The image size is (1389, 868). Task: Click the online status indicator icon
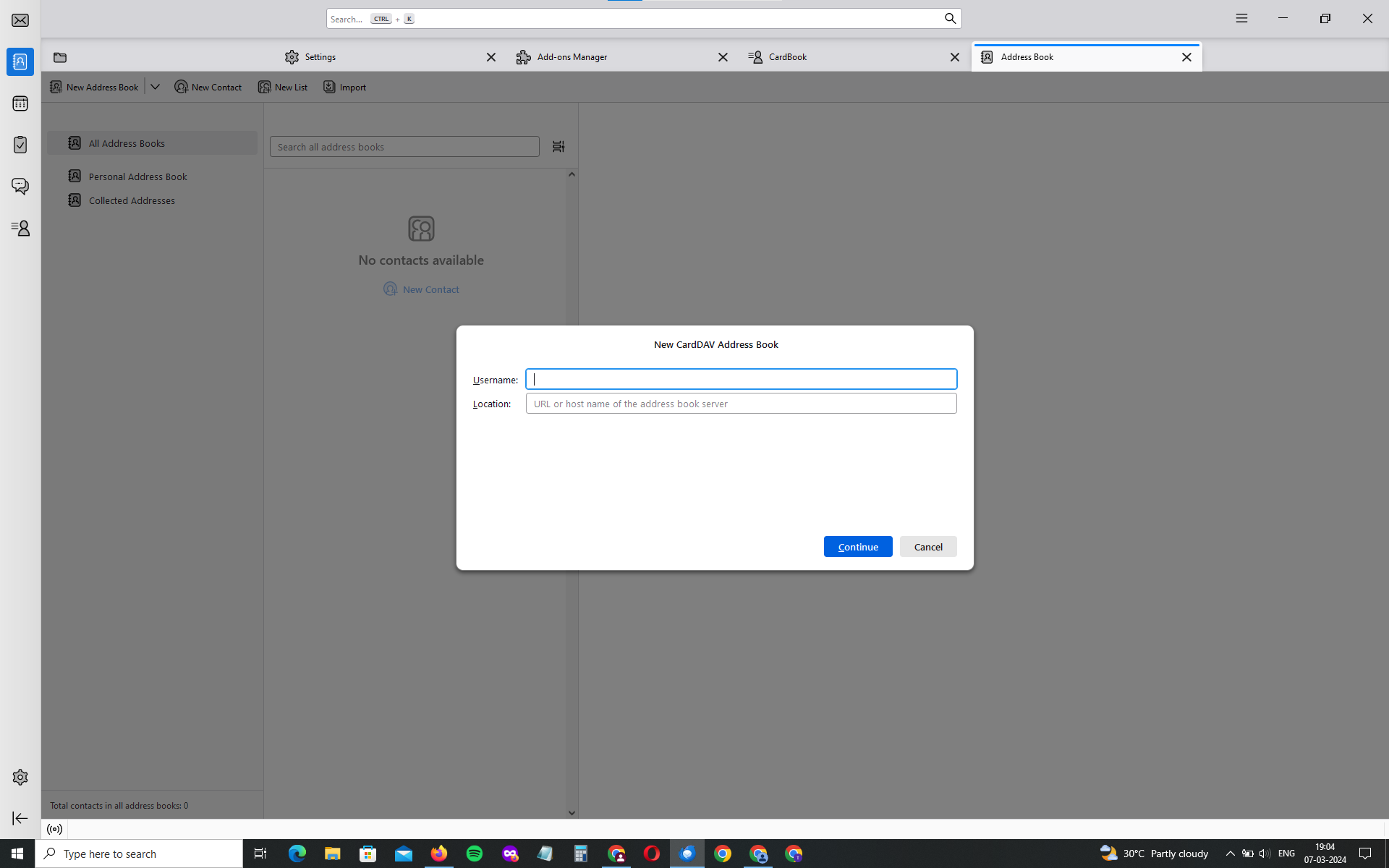click(54, 829)
